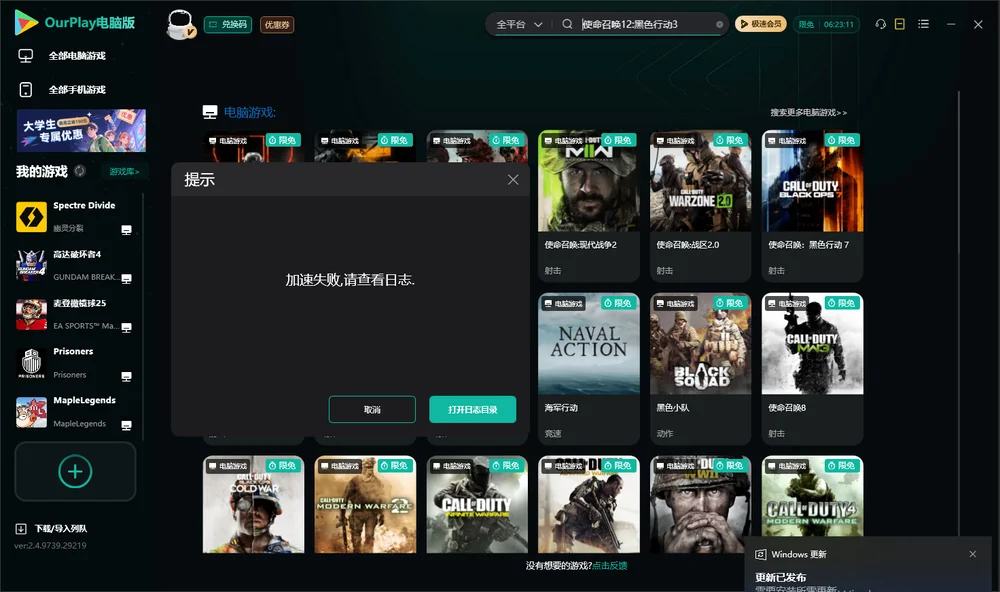Open the 黑色小队 Black Squad card
The height and width of the screenshot is (592, 1000).
pos(700,369)
